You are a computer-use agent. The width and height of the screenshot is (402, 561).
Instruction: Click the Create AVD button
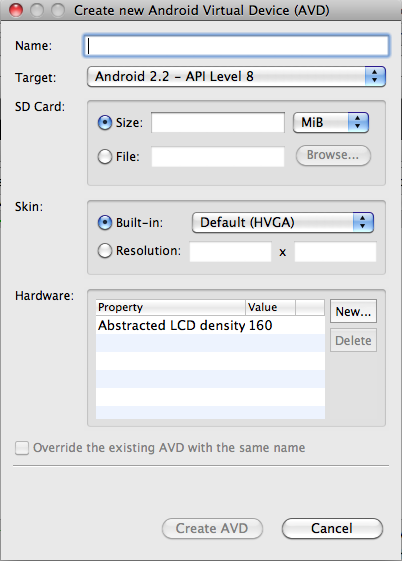click(x=212, y=528)
